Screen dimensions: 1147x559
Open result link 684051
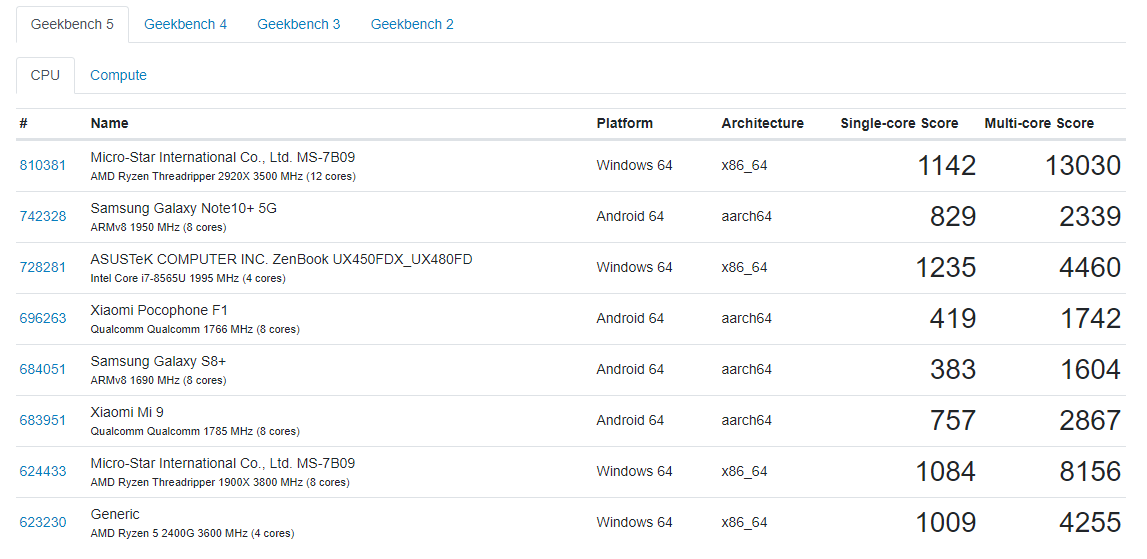click(x=42, y=369)
